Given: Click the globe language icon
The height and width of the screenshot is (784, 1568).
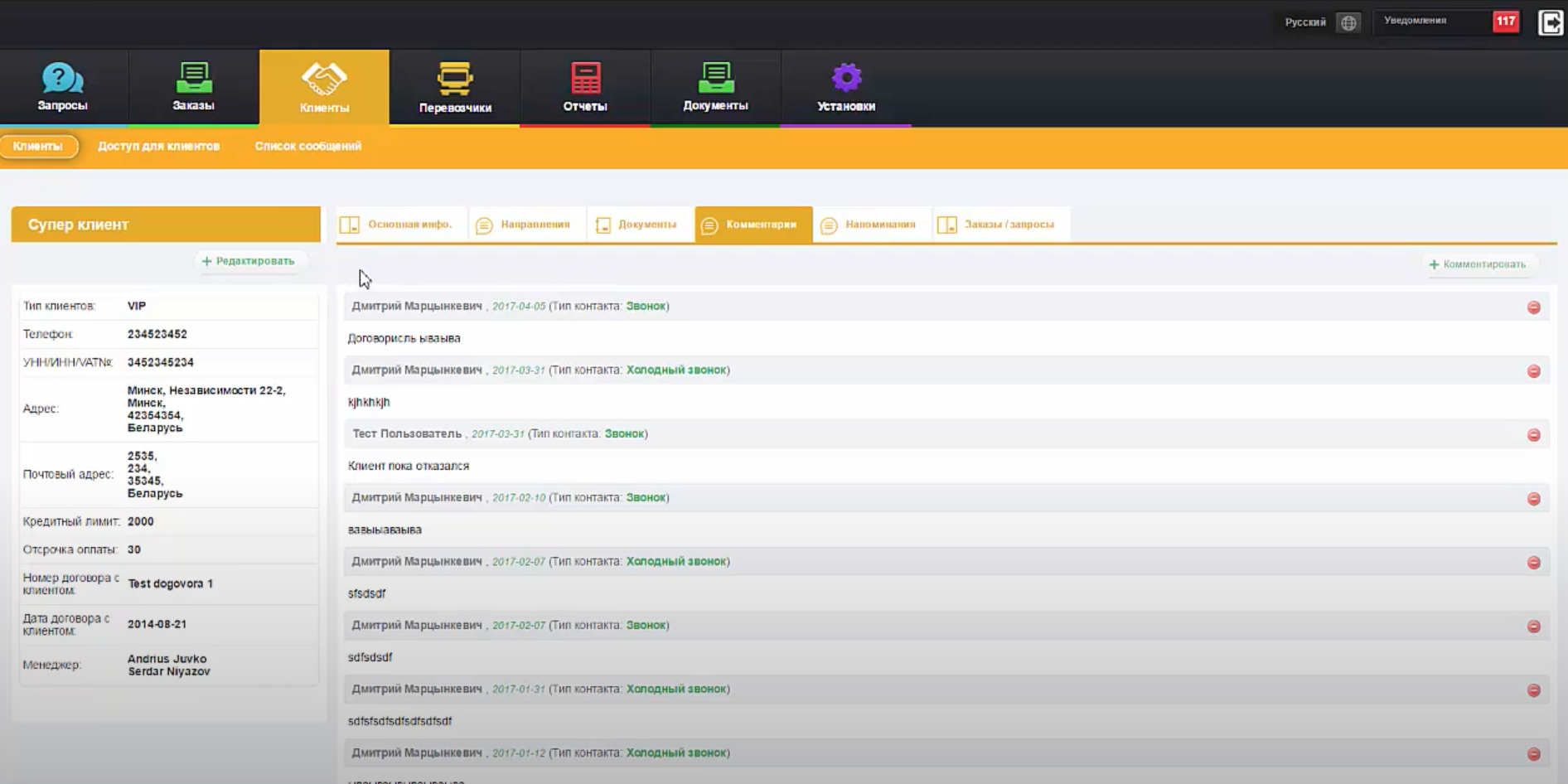Looking at the screenshot, I should coord(1348,22).
